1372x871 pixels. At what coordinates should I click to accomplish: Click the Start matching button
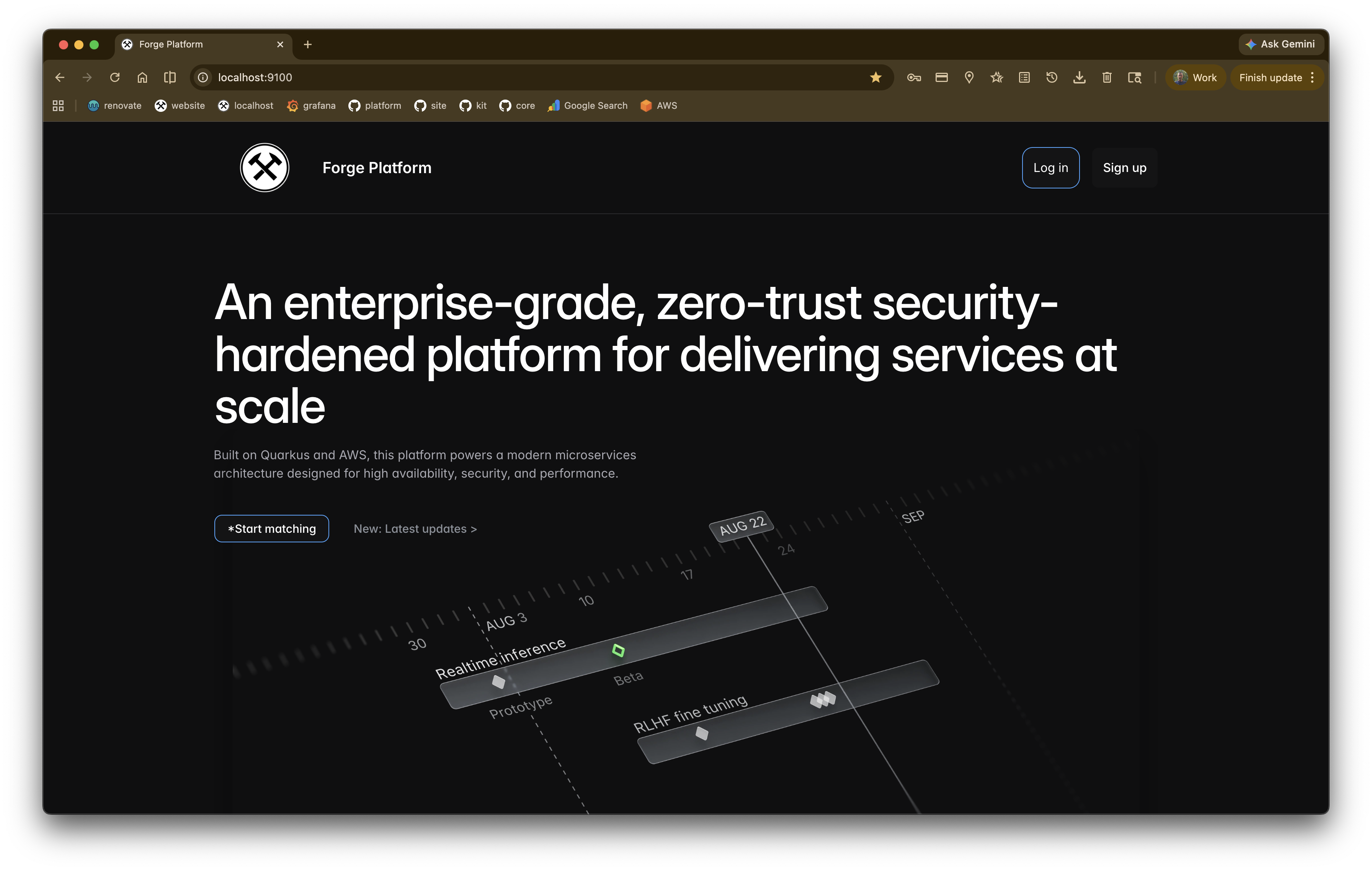[271, 529]
